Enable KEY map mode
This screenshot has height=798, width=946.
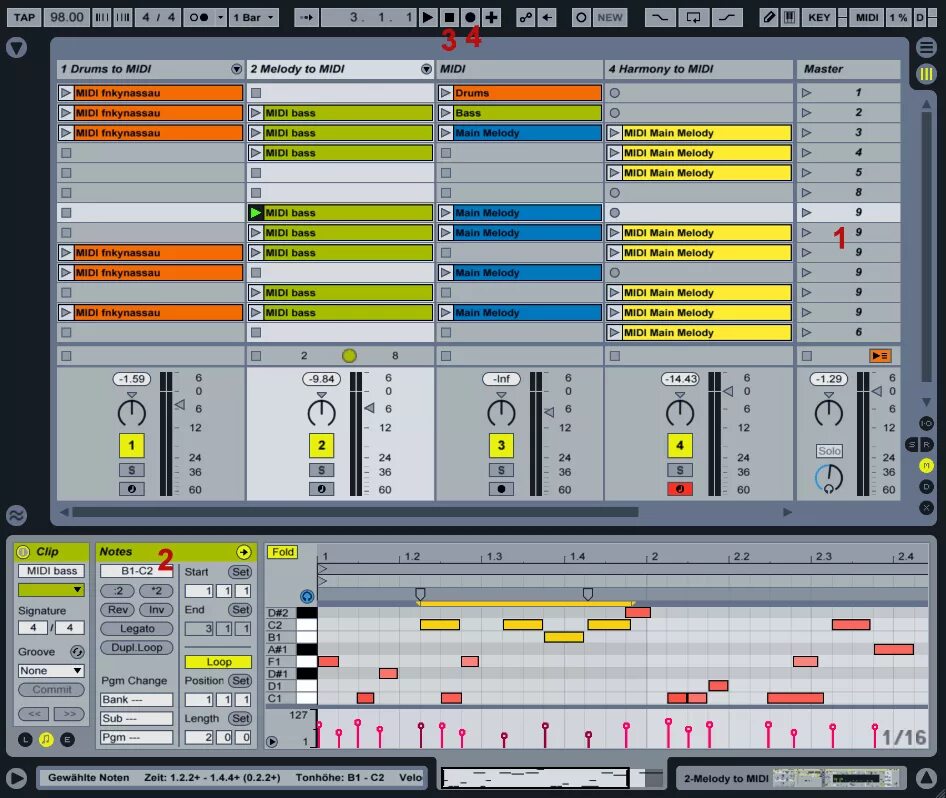[x=819, y=17]
